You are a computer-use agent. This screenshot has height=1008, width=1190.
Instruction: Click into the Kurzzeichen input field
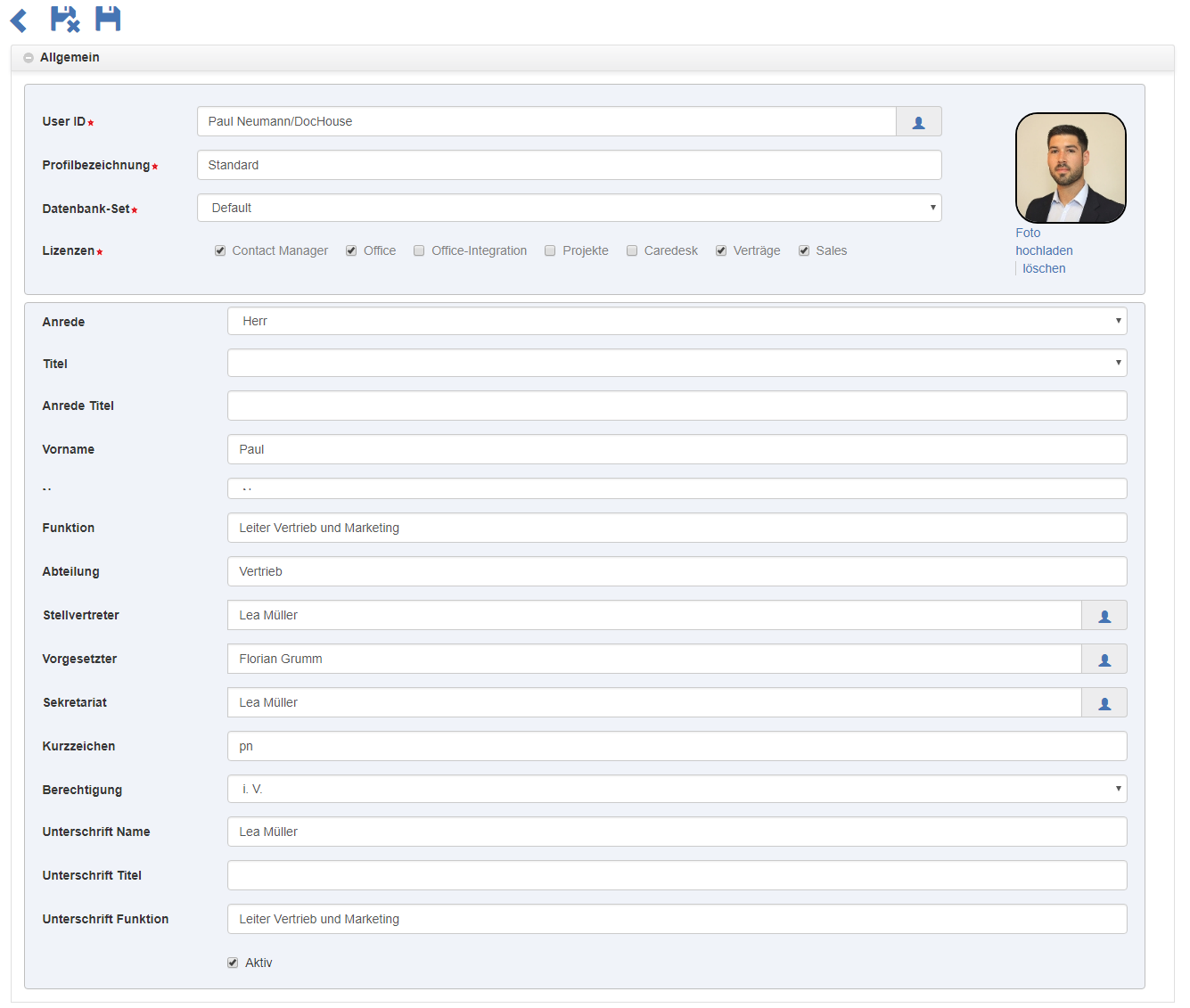[677, 747]
